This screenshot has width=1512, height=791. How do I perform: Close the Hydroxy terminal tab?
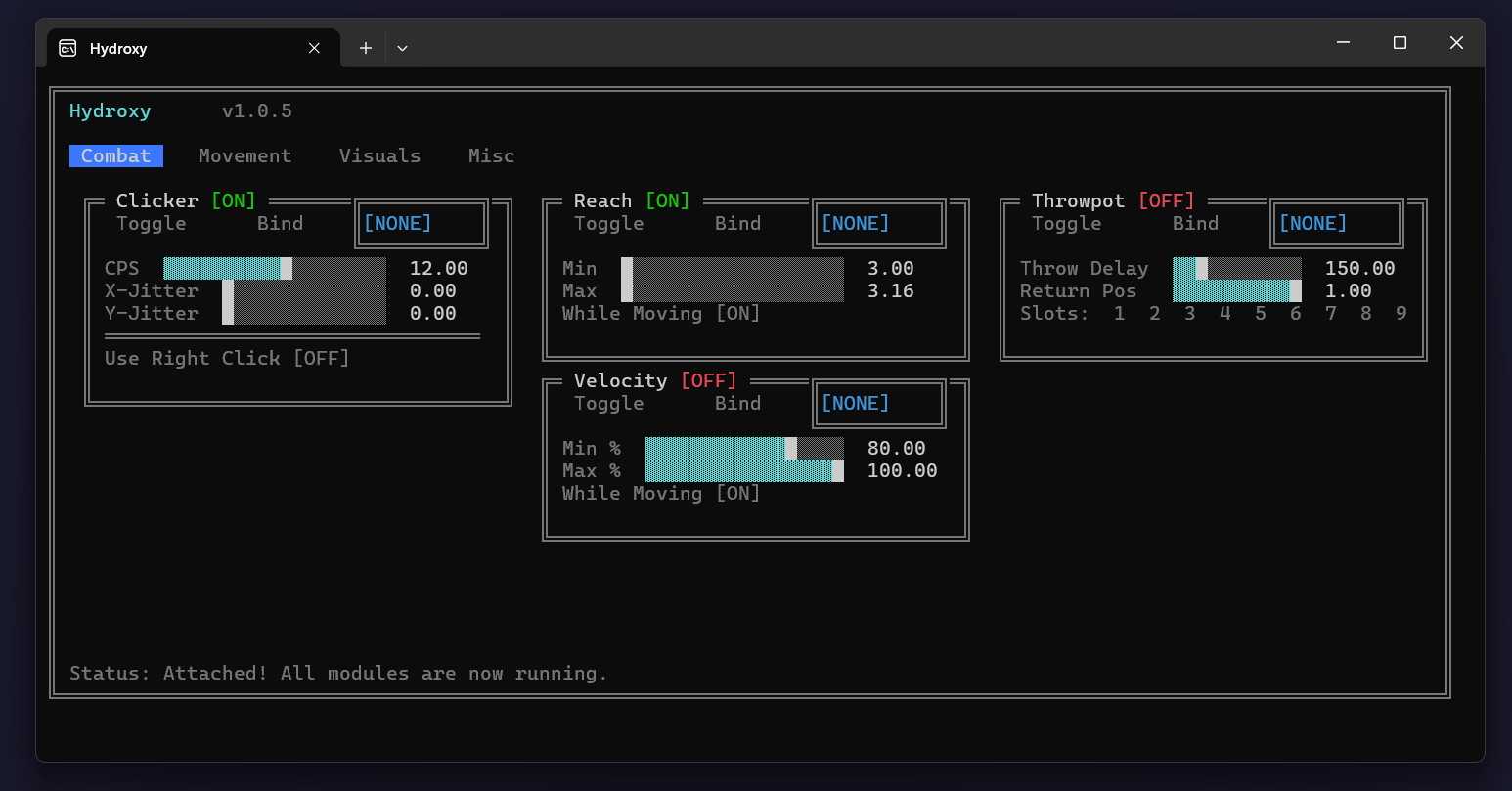pos(314,48)
